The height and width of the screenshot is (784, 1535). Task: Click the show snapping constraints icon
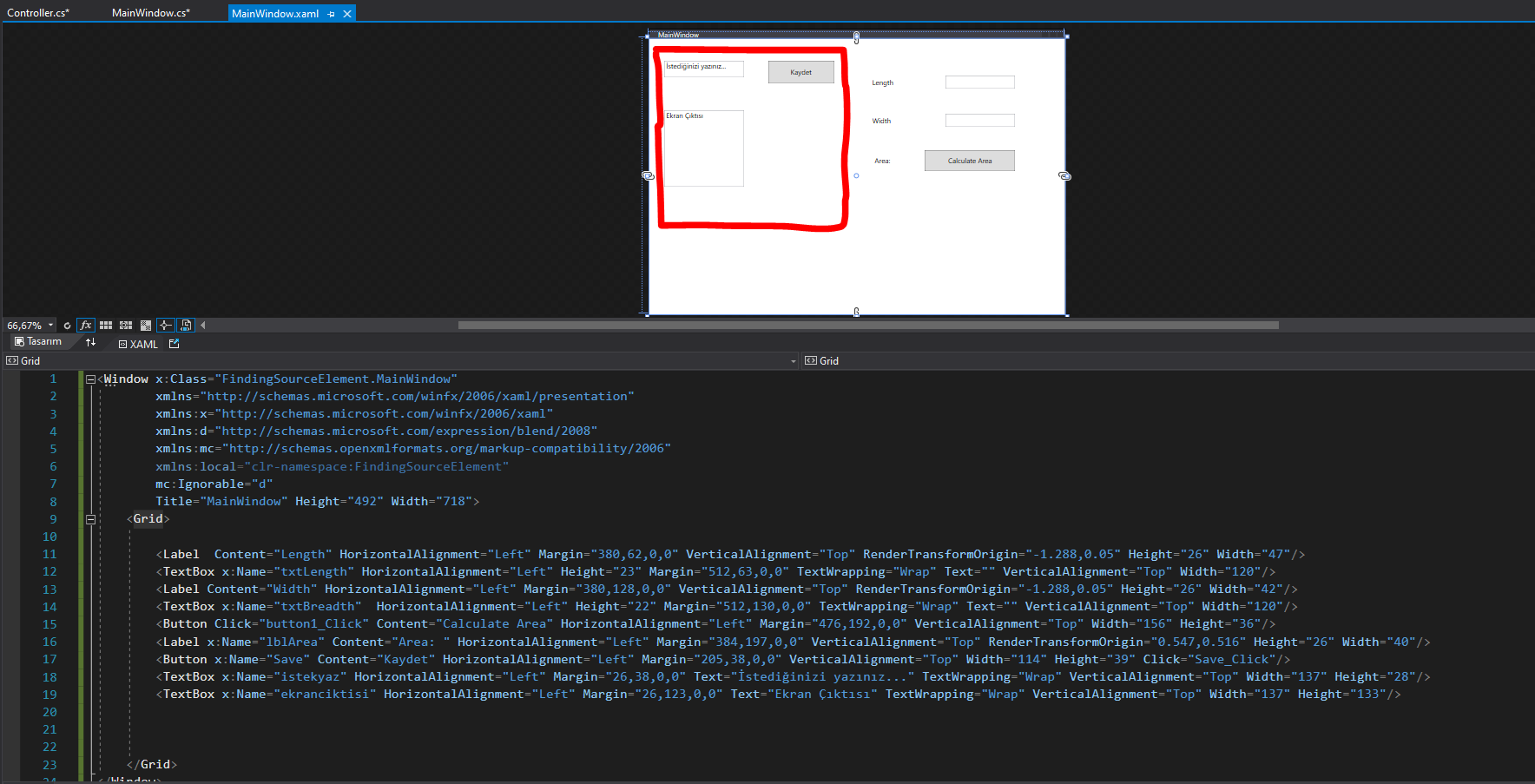coord(146,325)
